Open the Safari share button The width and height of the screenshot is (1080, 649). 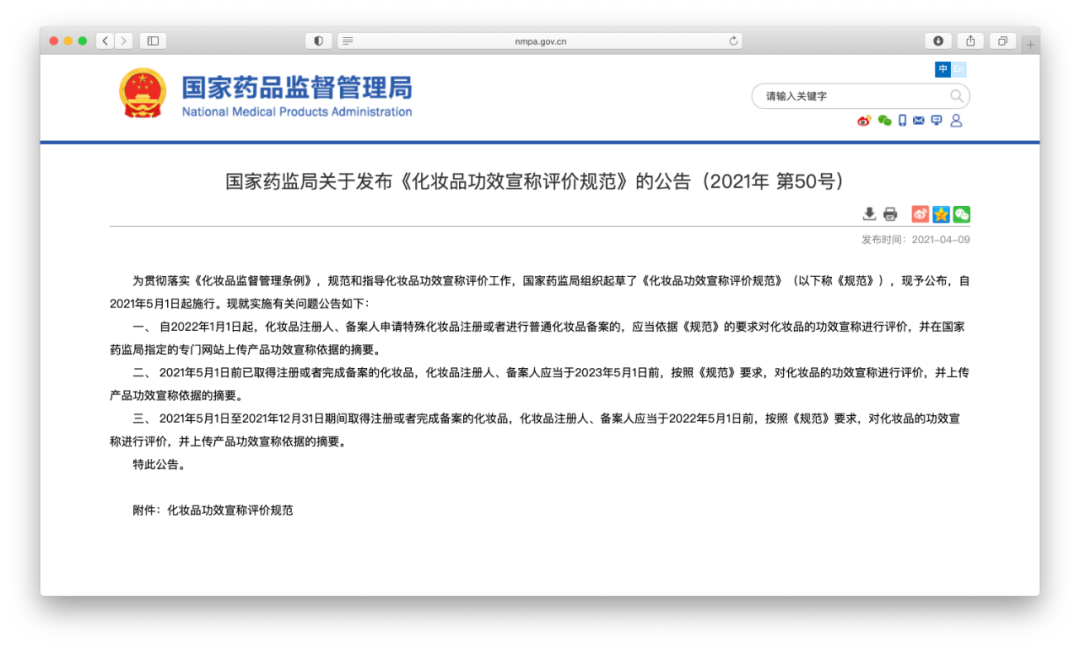(970, 41)
